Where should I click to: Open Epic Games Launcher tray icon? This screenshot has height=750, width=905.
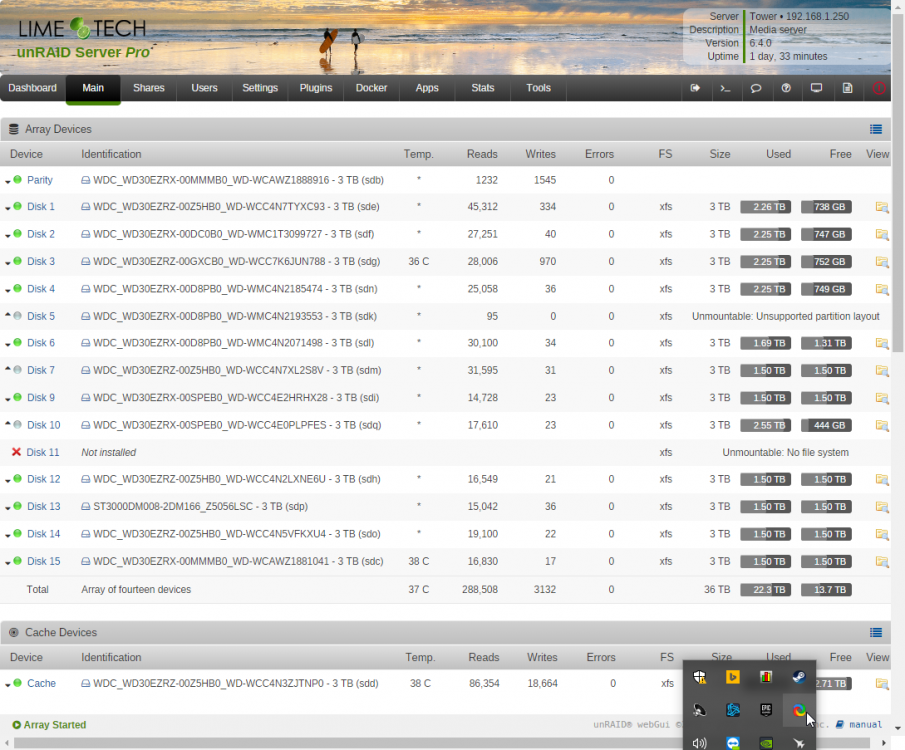766,710
